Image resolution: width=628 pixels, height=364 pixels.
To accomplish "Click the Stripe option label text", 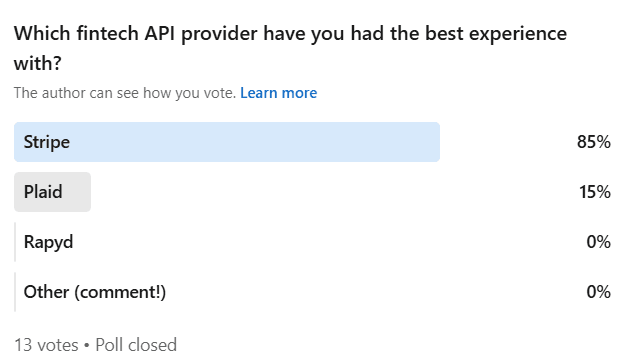I will point(47,143).
